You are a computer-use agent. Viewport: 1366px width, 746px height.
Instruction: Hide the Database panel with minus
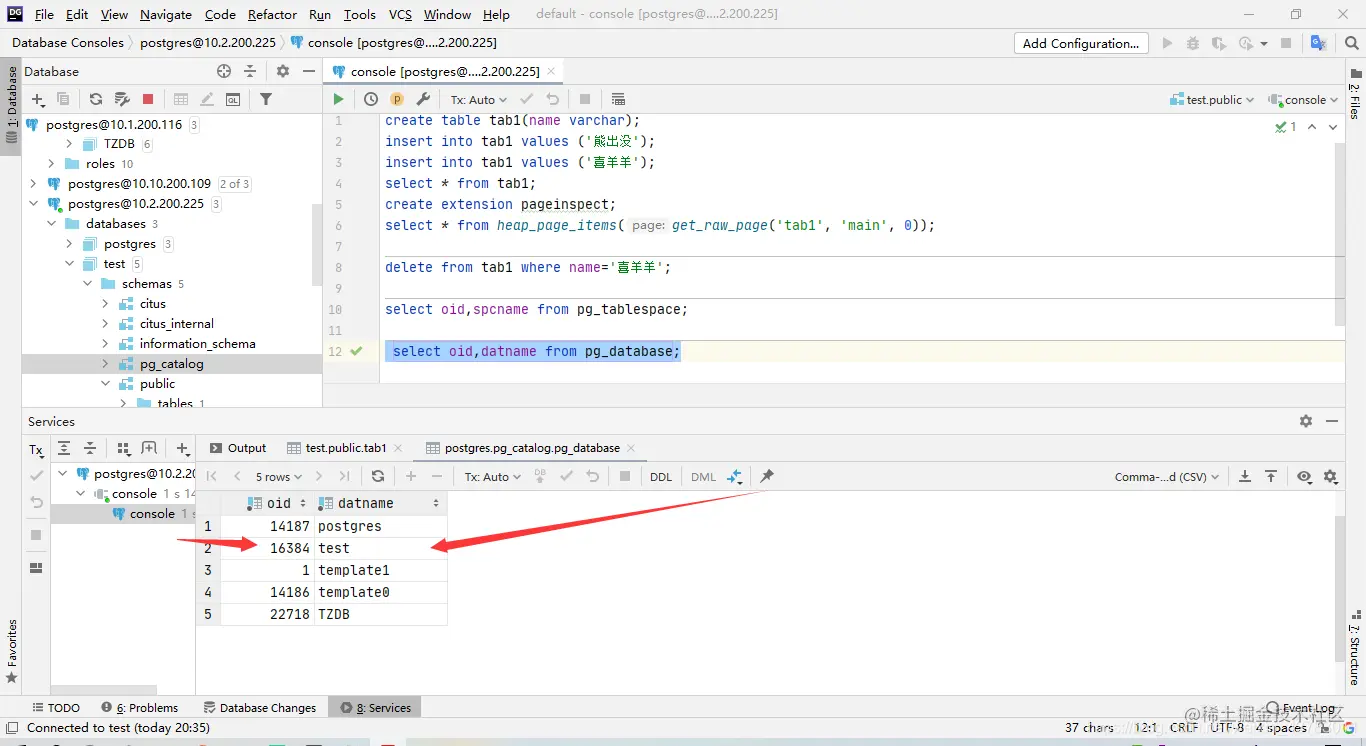(309, 71)
